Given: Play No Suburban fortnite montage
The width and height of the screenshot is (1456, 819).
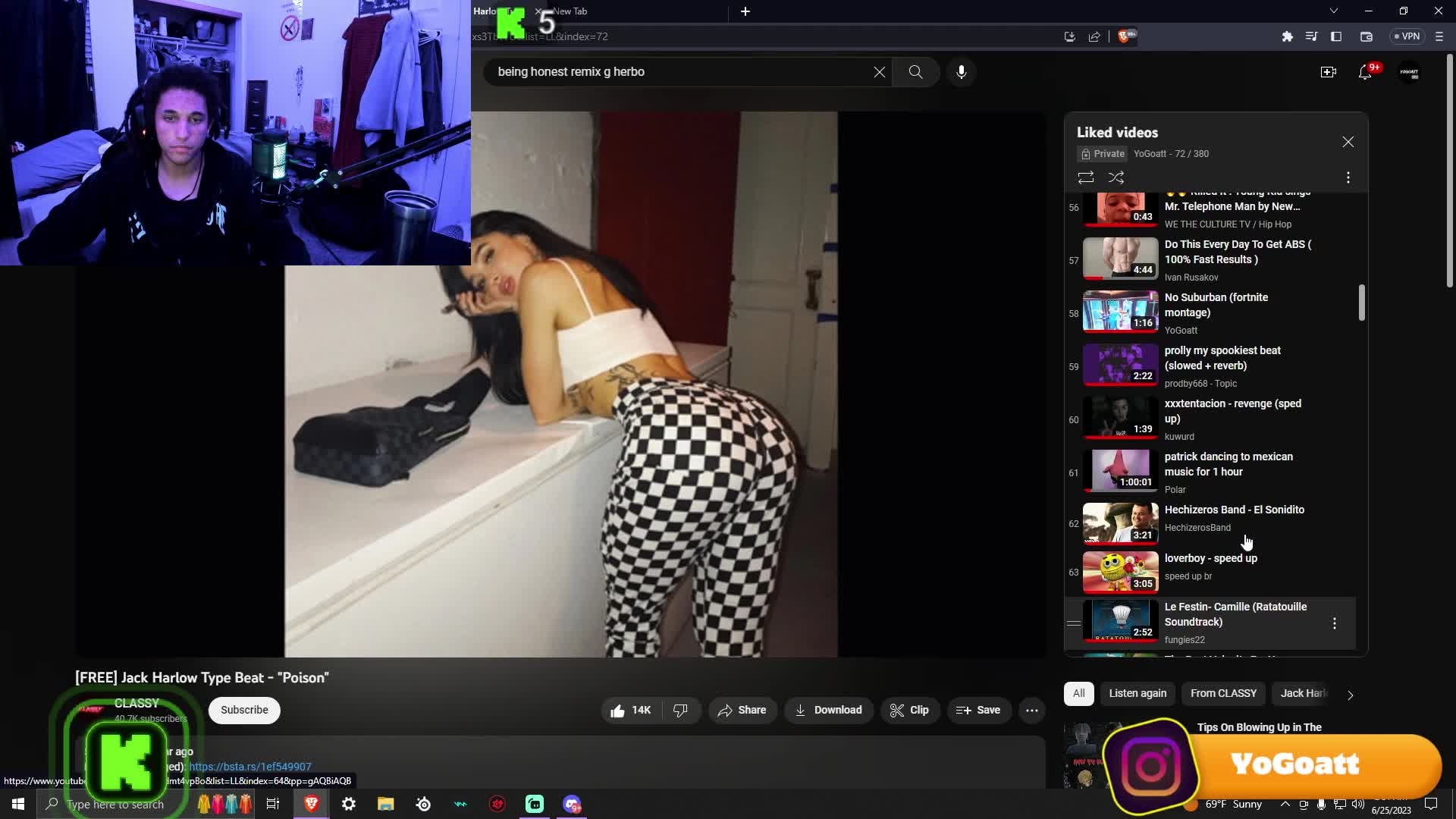Looking at the screenshot, I should point(1210,312).
